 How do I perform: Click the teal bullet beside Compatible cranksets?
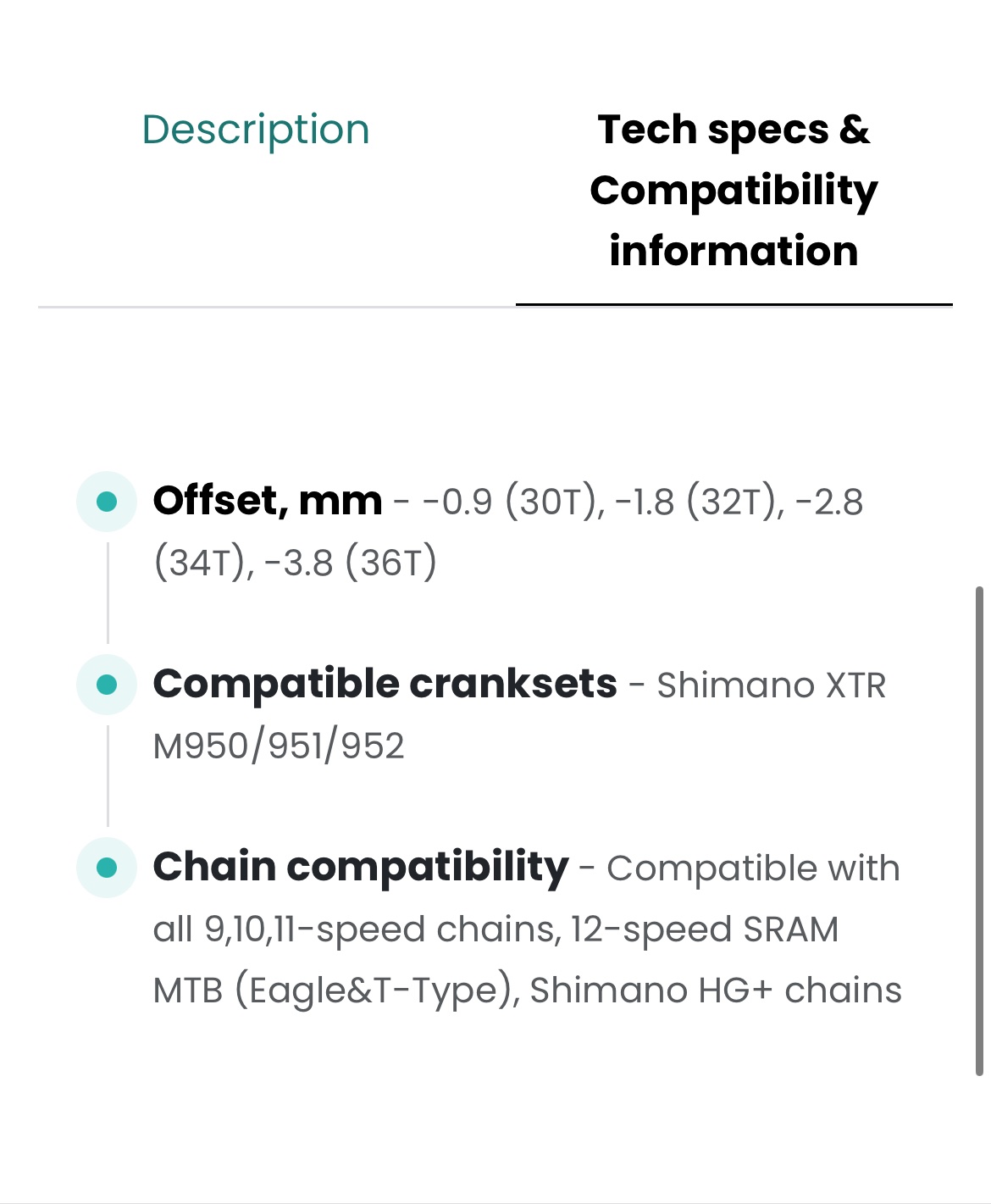tap(107, 685)
